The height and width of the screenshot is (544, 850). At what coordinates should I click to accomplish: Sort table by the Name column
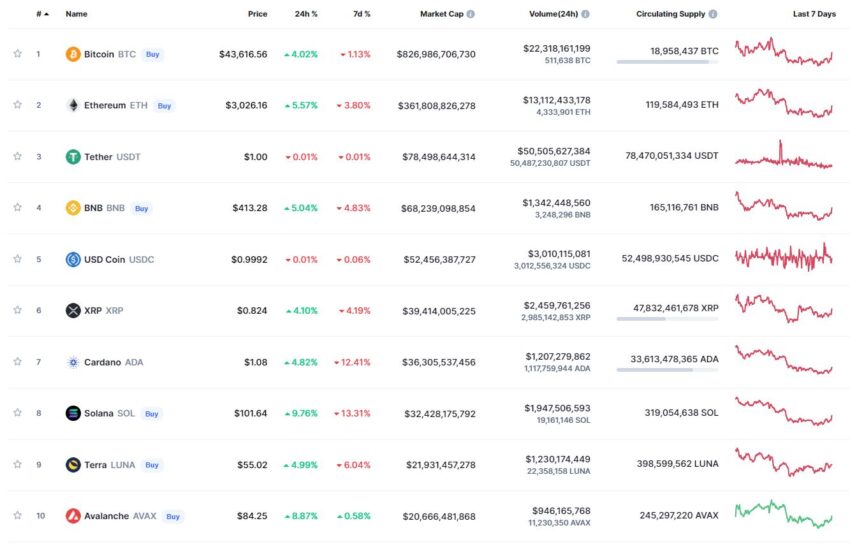pyautogui.click(x=76, y=14)
